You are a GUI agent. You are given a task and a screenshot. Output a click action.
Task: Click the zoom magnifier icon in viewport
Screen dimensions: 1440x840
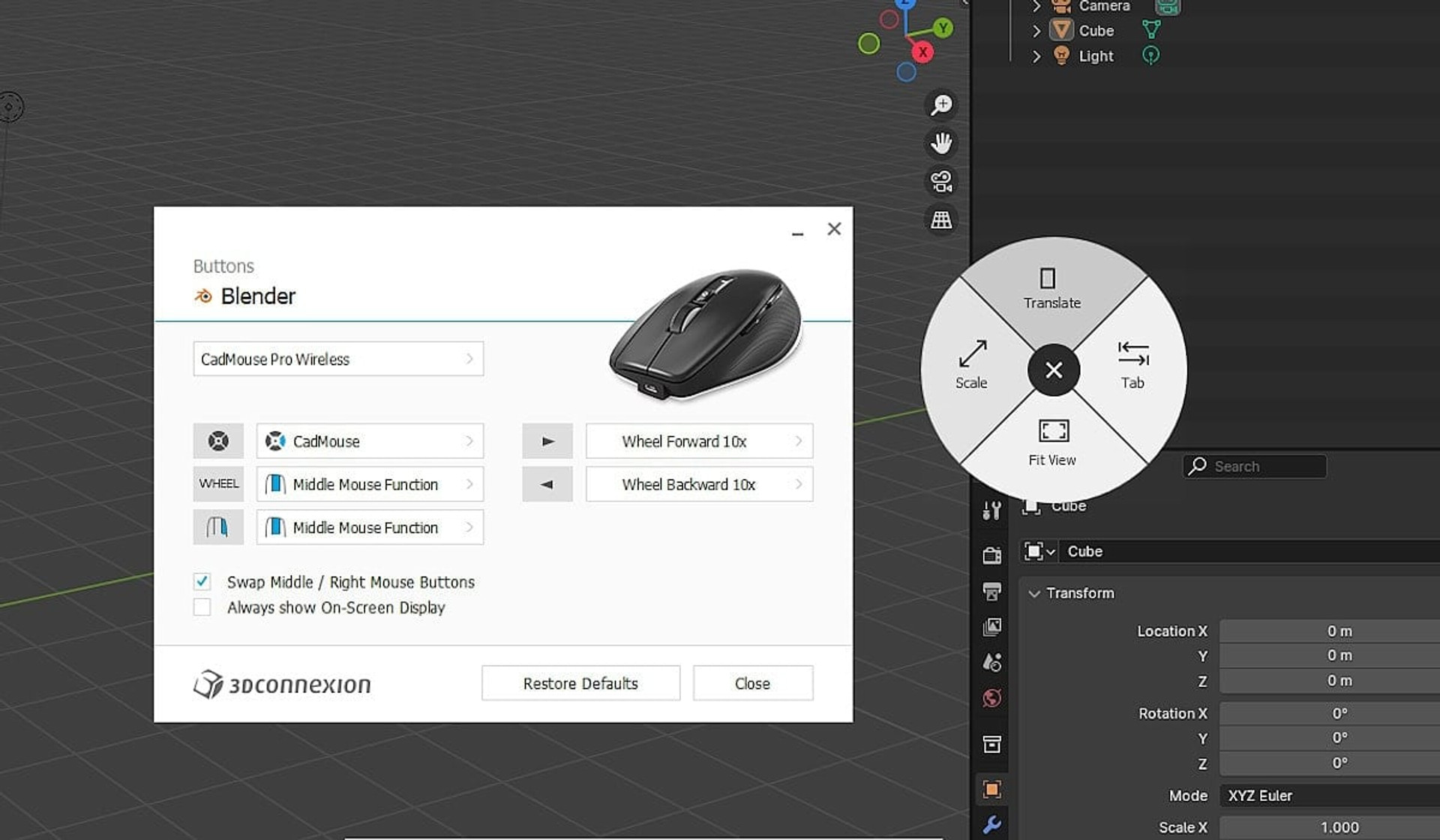click(x=941, y=104)
